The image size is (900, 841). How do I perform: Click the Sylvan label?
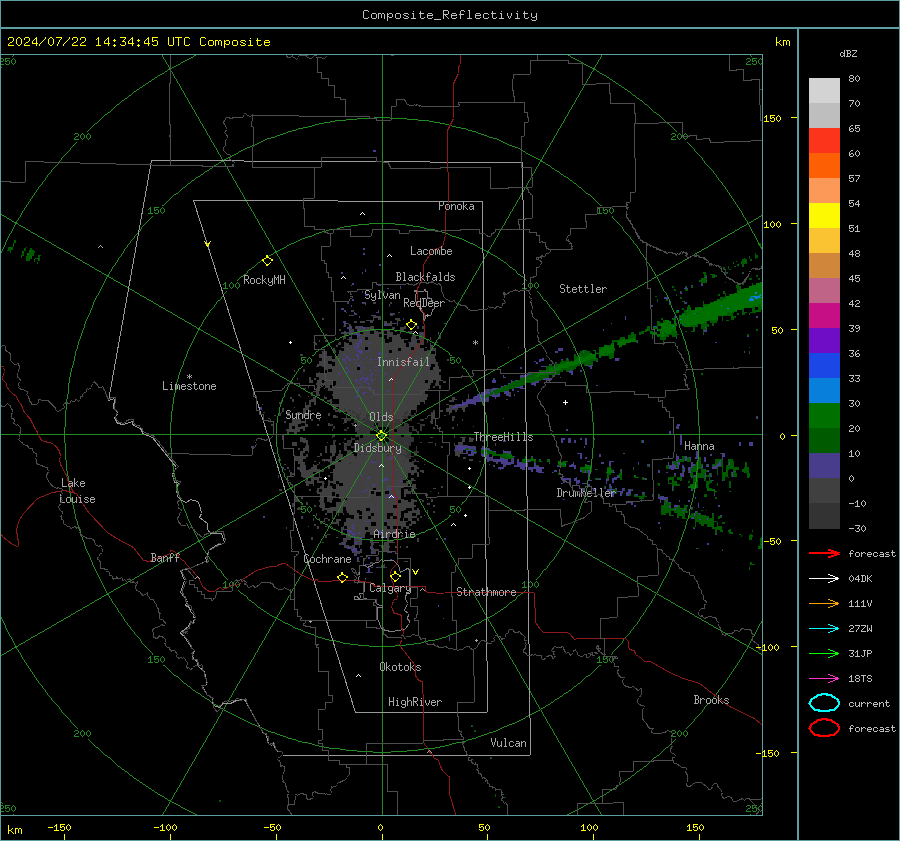(382, 295)
